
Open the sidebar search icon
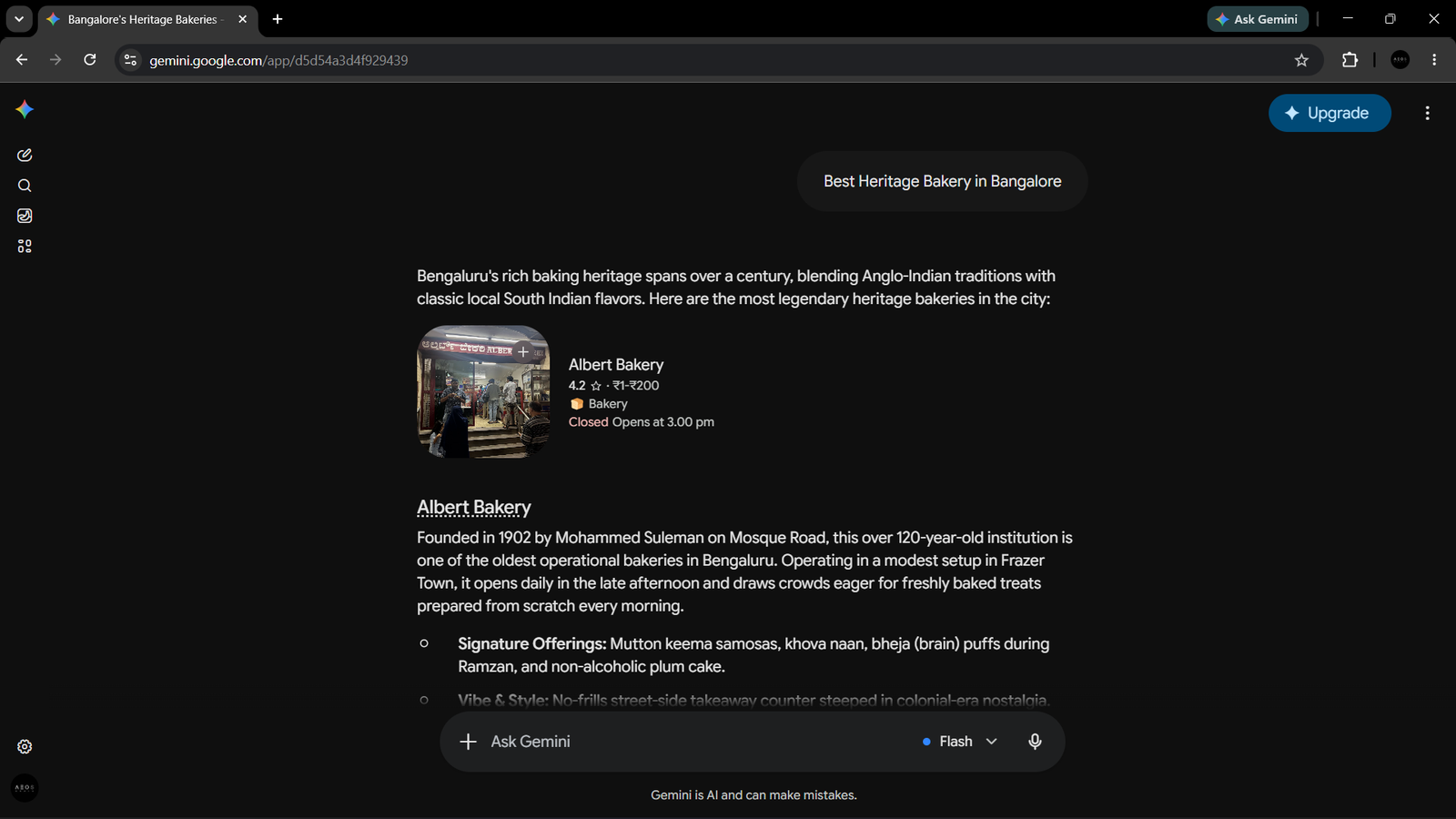(25, 186)
